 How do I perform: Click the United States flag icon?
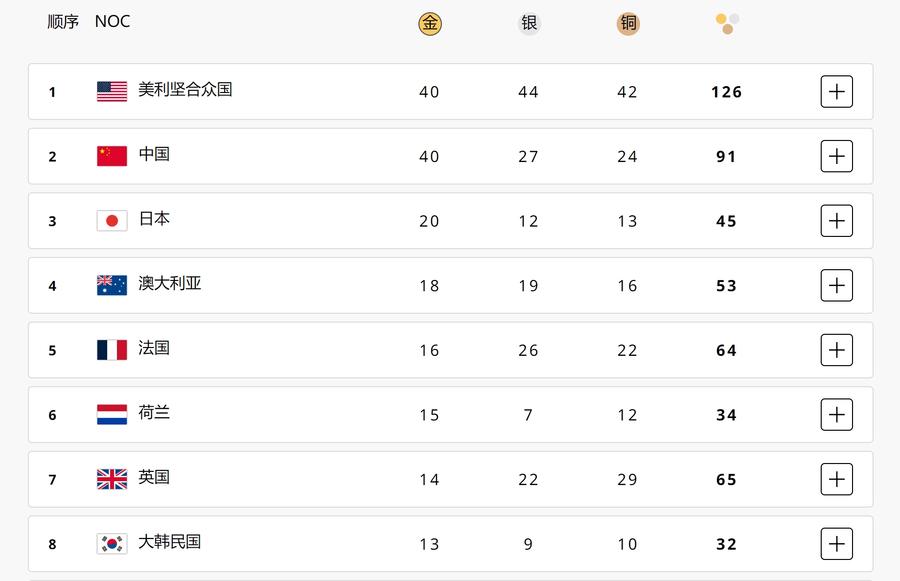point(112,91)
